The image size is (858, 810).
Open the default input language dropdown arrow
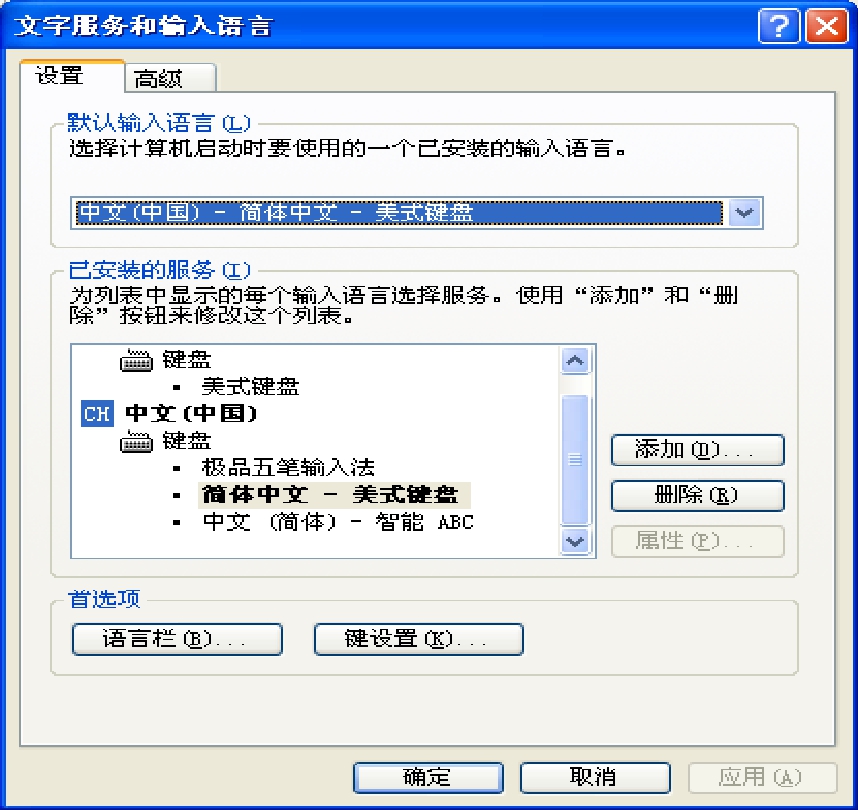pos(745,212)
